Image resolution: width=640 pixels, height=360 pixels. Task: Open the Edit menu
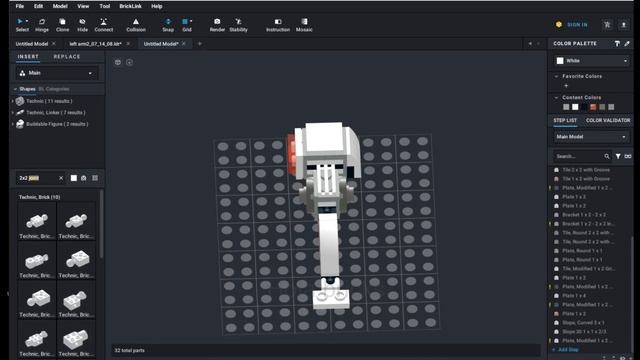point(38,6)
